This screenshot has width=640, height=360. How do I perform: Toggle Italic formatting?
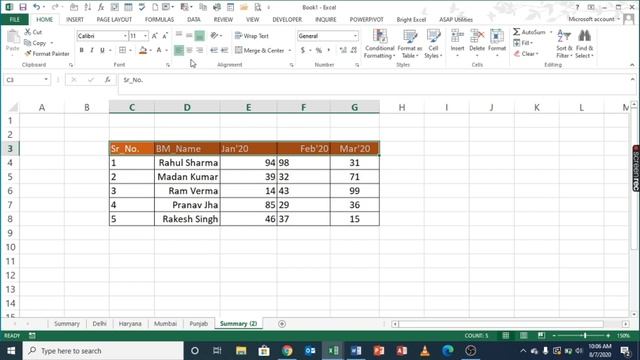92,50
